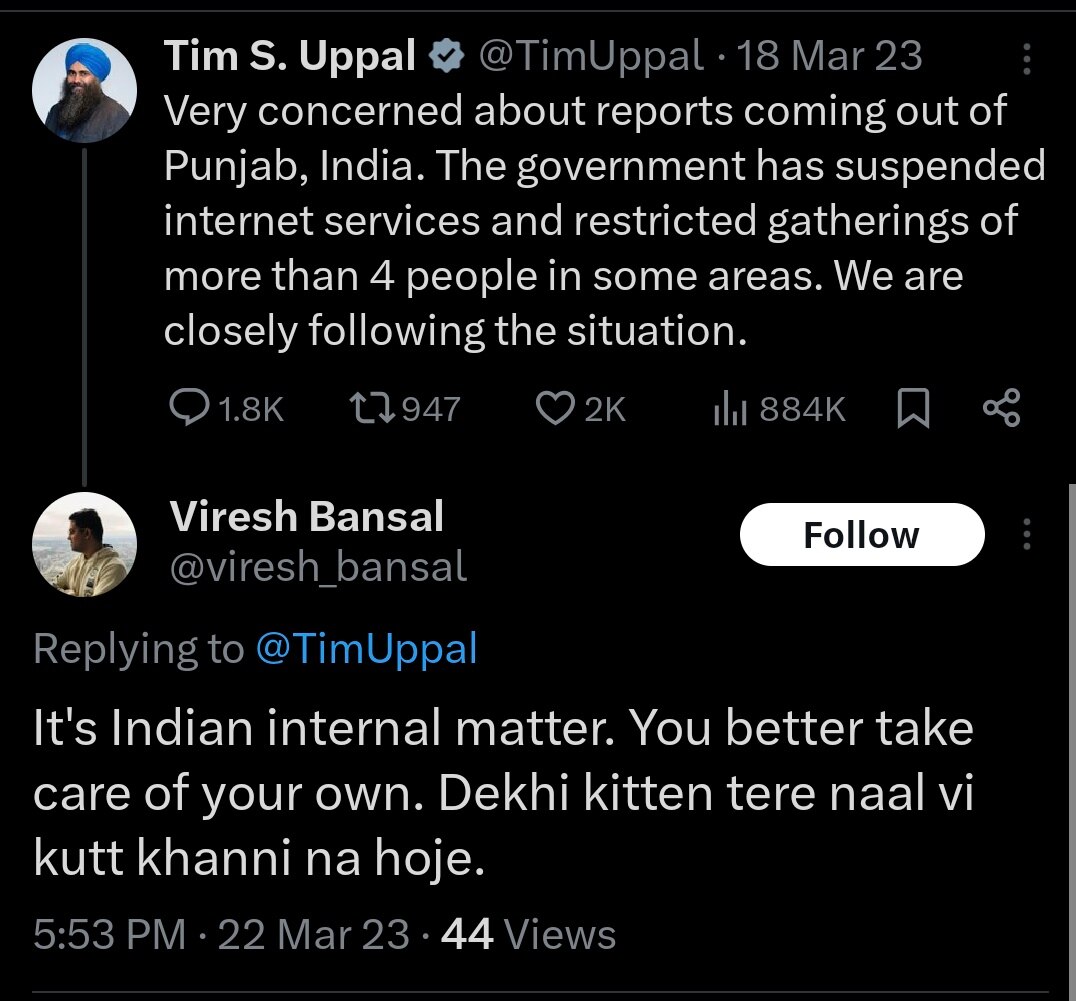The image size is (1076, 1001).
Task: Share the tweet using share icon
Action: tap(1001, 408)
